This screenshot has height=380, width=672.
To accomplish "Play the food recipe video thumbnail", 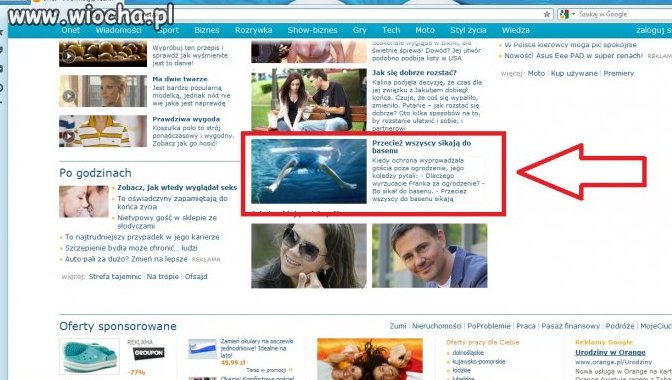I will coord(103,54).
